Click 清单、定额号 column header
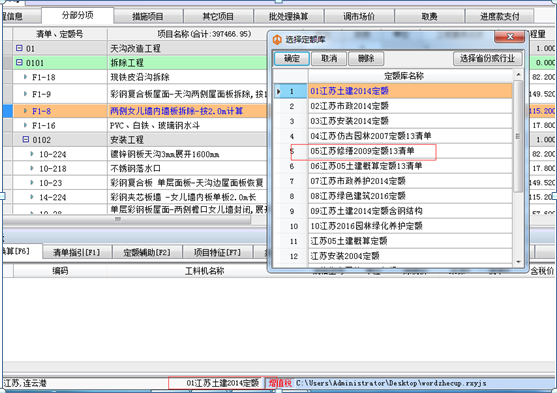 [60, 34]
